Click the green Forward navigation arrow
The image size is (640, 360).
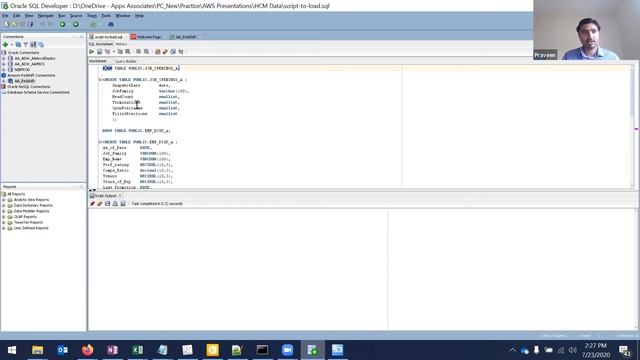76,24
